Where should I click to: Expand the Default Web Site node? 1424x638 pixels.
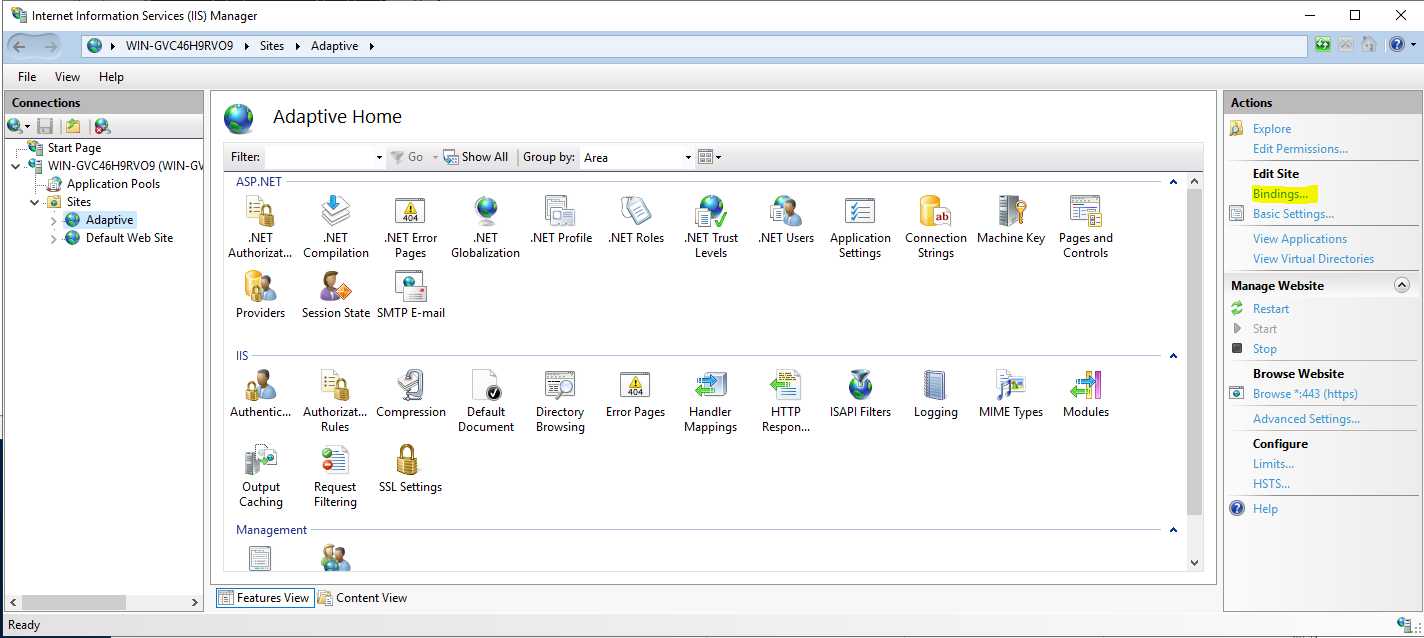pos(54,238)
